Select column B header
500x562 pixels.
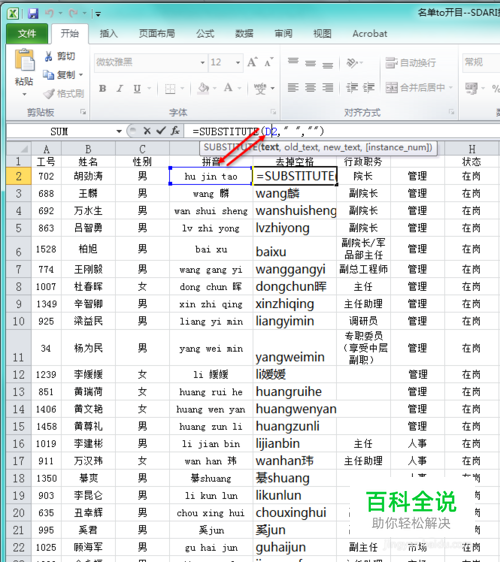[x=88, y=149]
